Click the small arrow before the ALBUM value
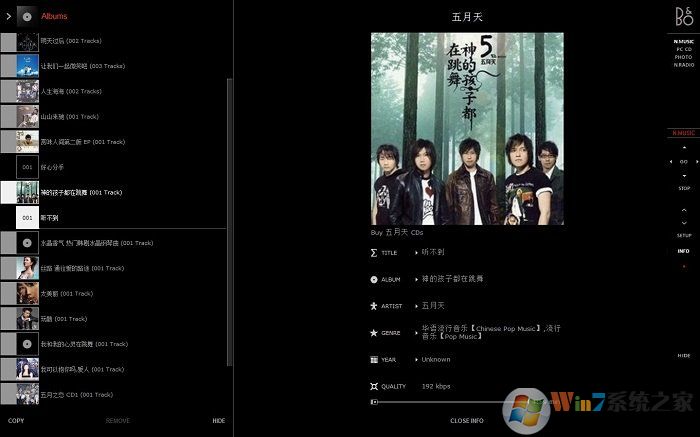The width and height of the screenshot is (700, 437). 416,279
